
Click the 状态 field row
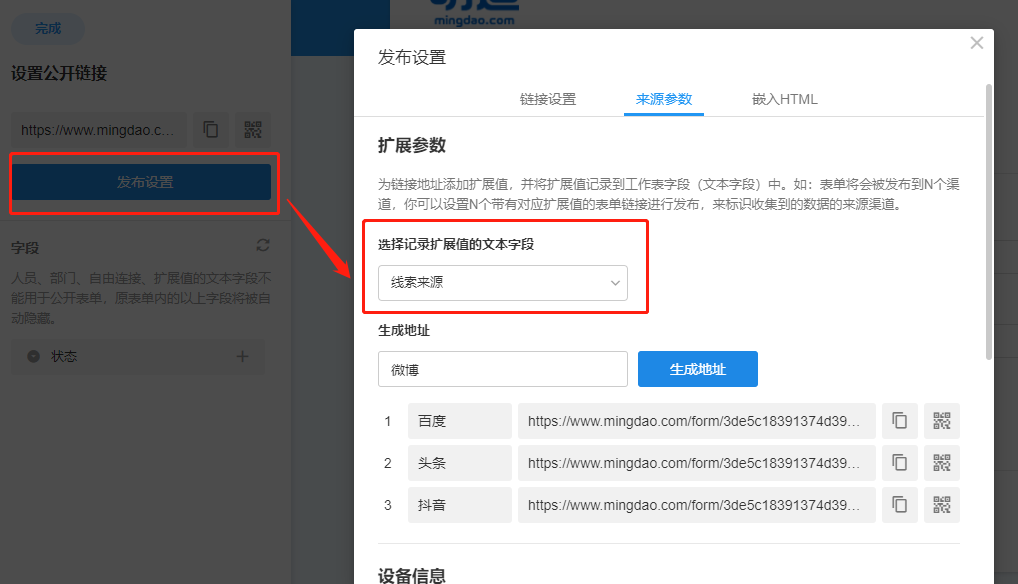pos(138,356)
